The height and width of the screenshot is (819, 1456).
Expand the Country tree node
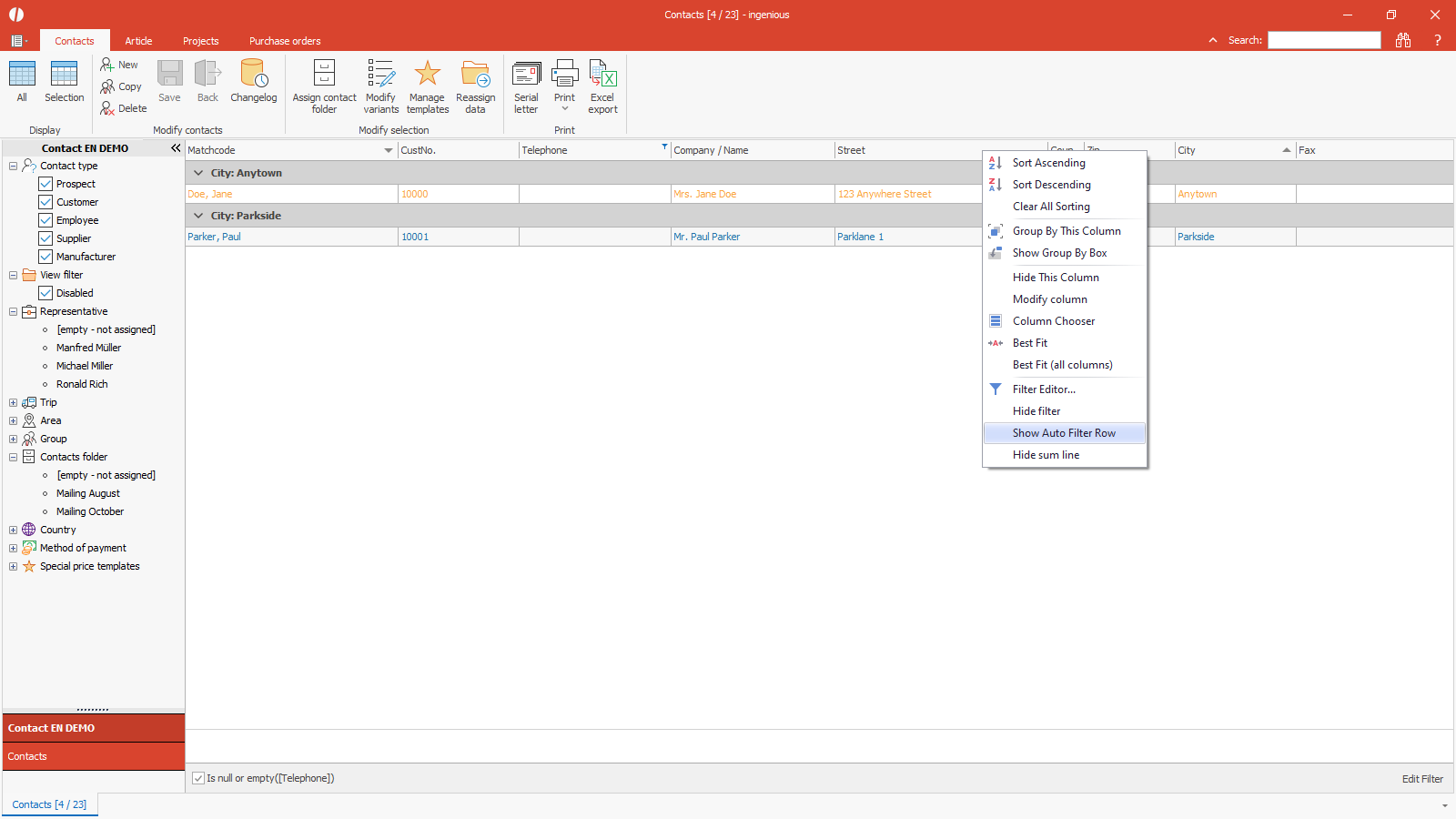click(13, 530)
